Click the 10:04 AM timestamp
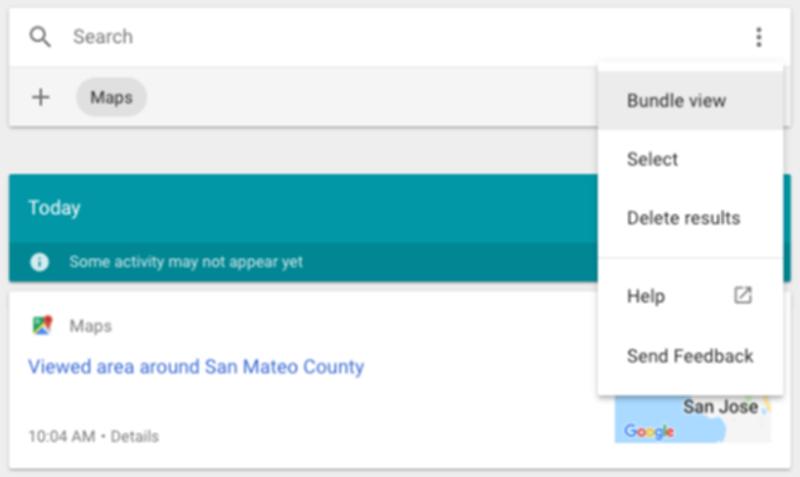The height and width of the screenshot is (477, 800). pyautogui.click(x=63, y=437)
